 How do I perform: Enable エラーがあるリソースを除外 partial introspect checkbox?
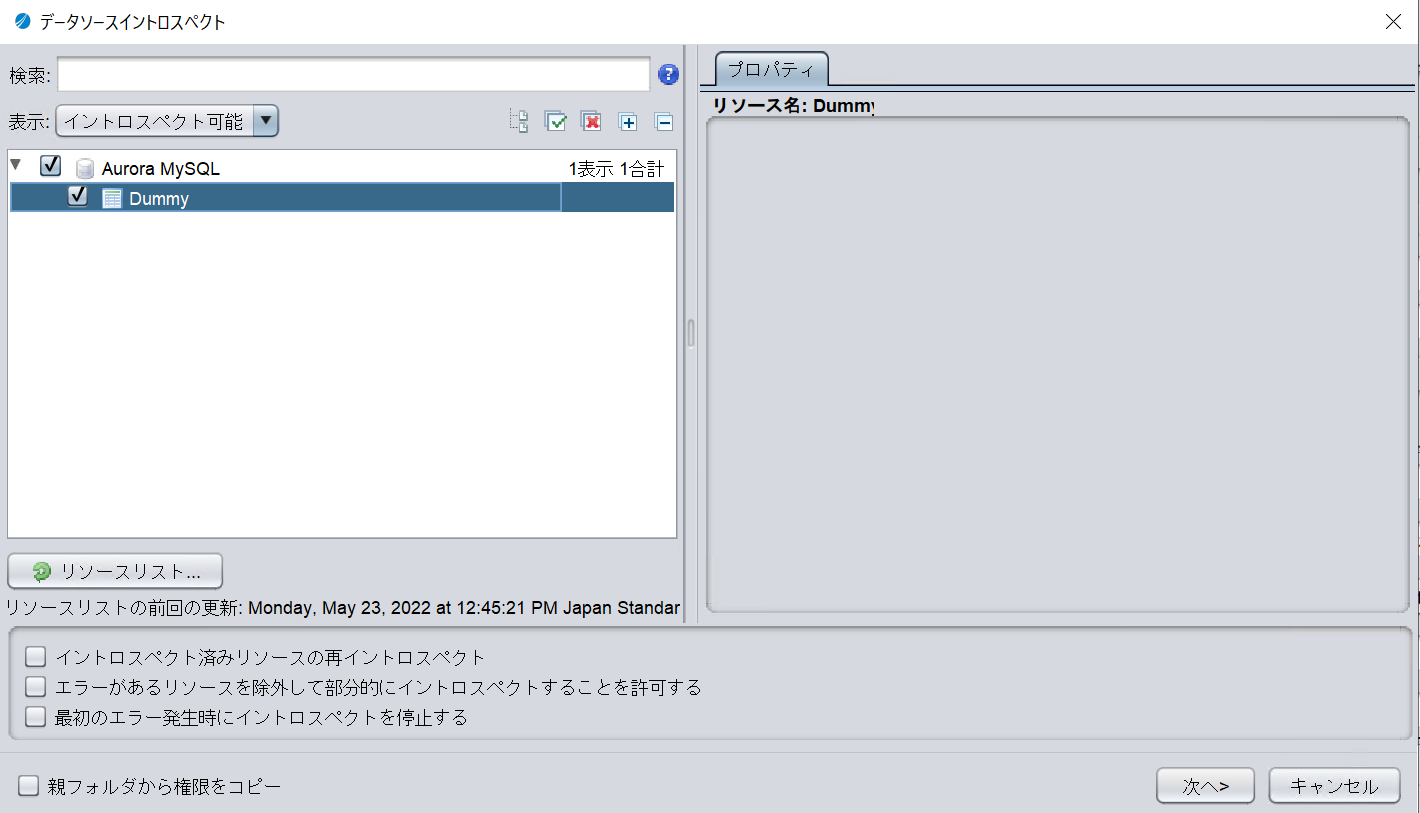pyautogui.click(x=36, y=687)
